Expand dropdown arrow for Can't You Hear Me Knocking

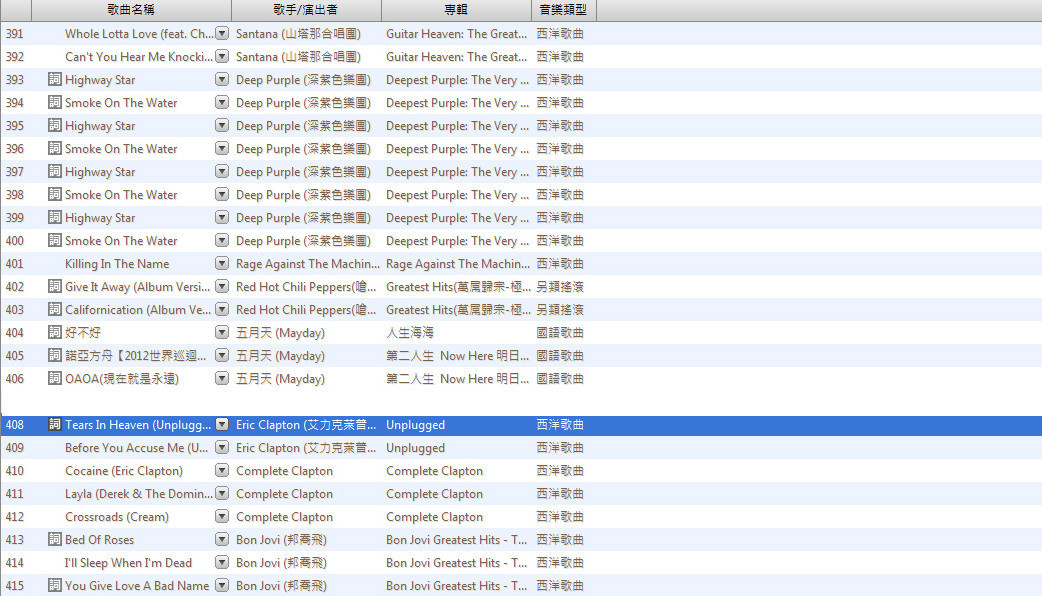pos(222,56)
